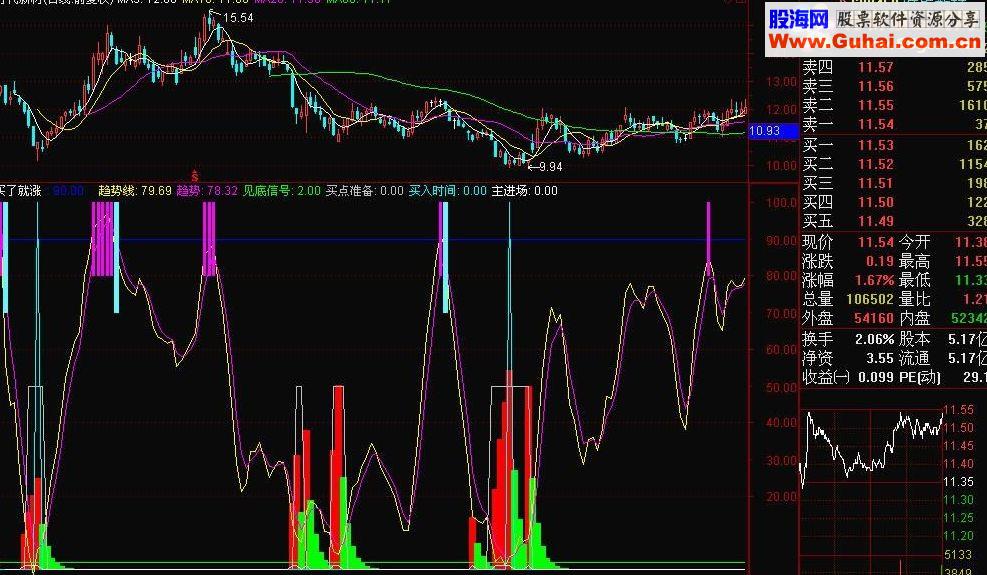Select the 卖二 row price 11.55
987x575 pixels.
[x=876, y=105]
